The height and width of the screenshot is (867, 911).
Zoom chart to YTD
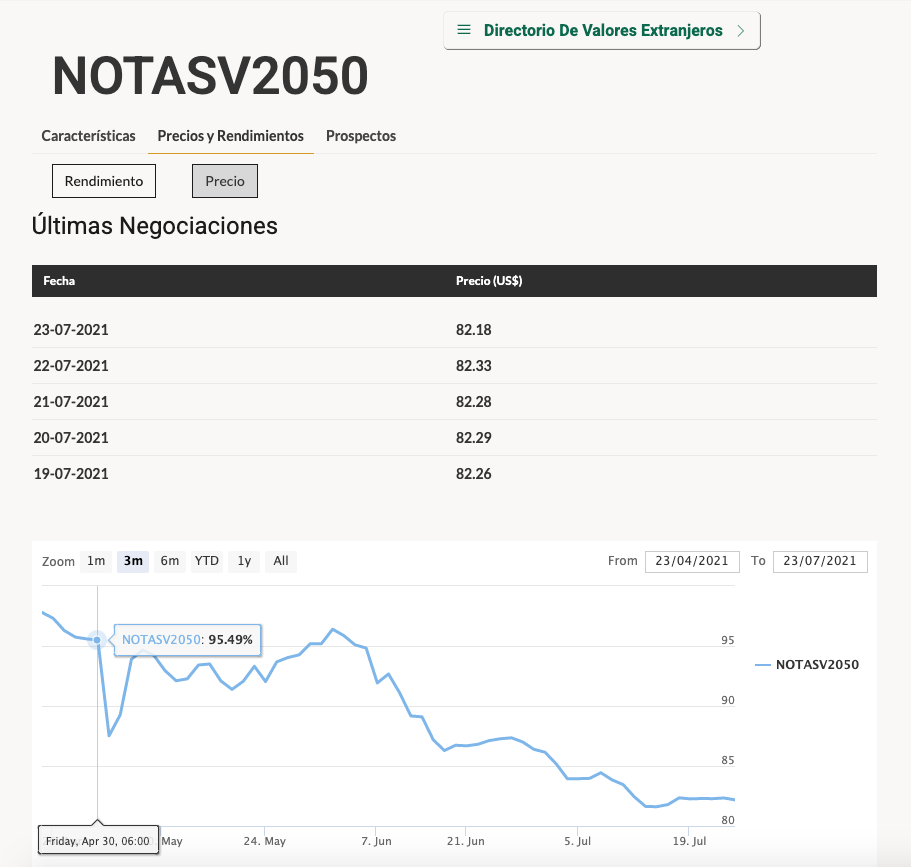(x=206, y=561)
